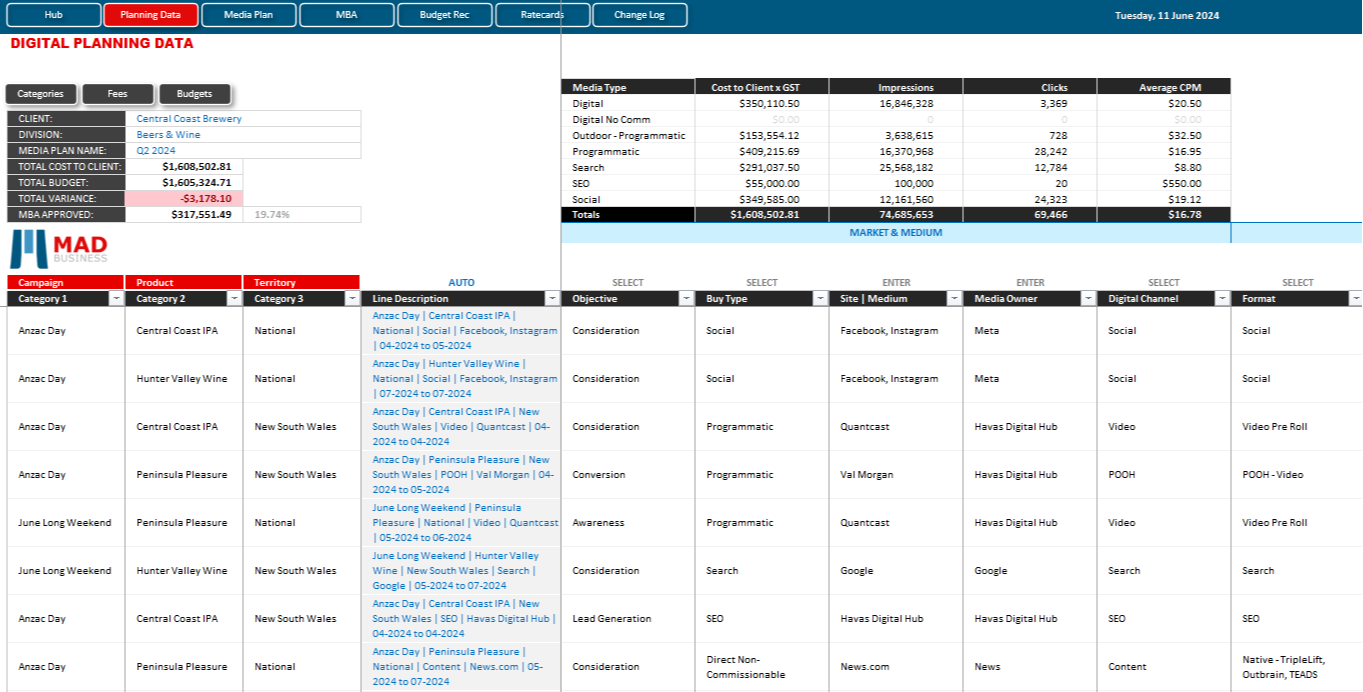Click the AUTO label above Line Description
This screenshot has width=1363, height=692.
click(x=461, y=283)
